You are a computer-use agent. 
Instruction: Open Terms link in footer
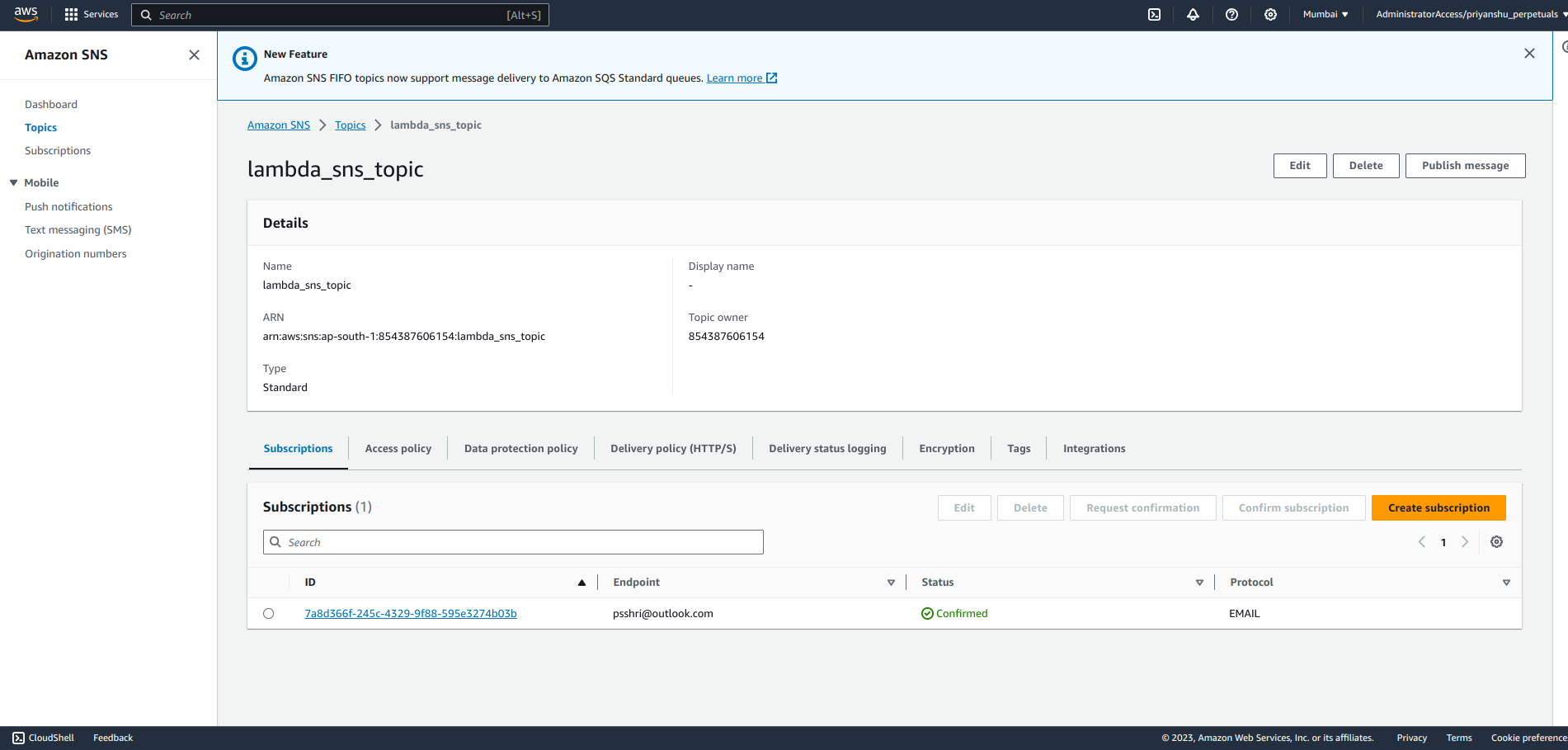click(x=1458, y=738)
